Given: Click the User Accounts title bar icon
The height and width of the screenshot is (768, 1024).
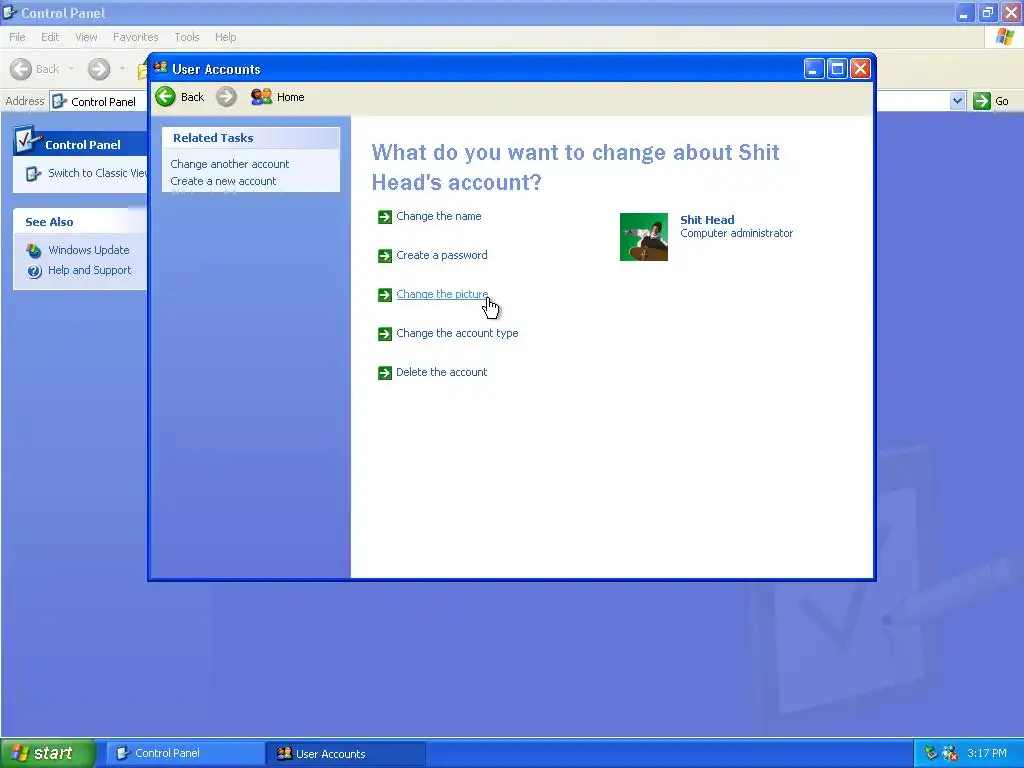Looking at the screenshot, I should coord(161,68).
